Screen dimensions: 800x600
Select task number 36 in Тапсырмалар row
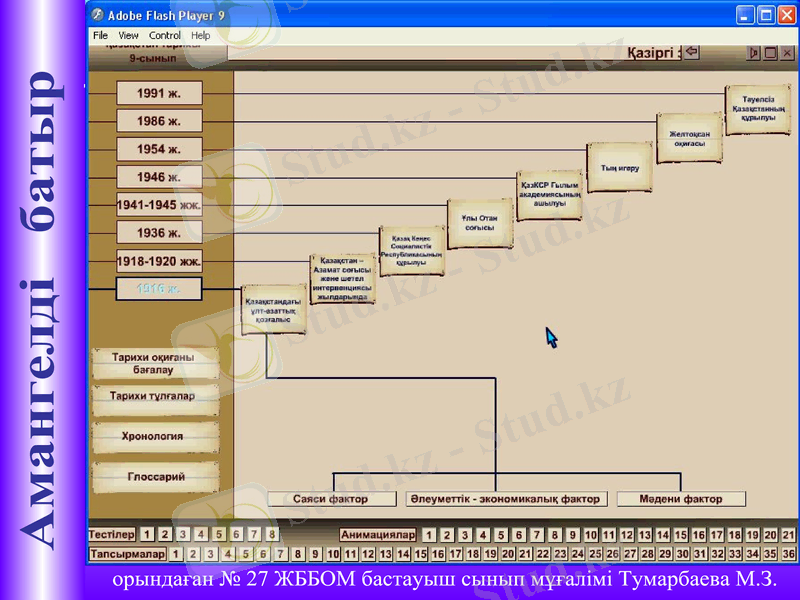pyautogui.click(x=789, y=553)
